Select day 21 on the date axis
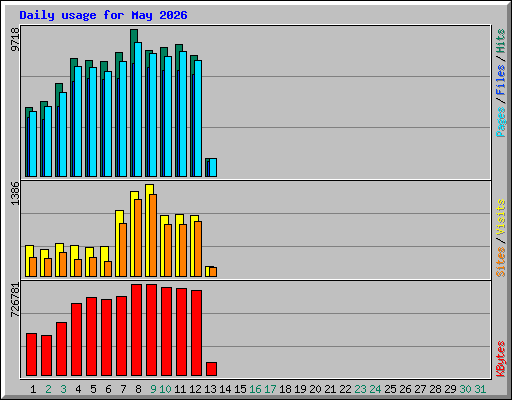Screen dimensions: 512x400 (330, 389)
